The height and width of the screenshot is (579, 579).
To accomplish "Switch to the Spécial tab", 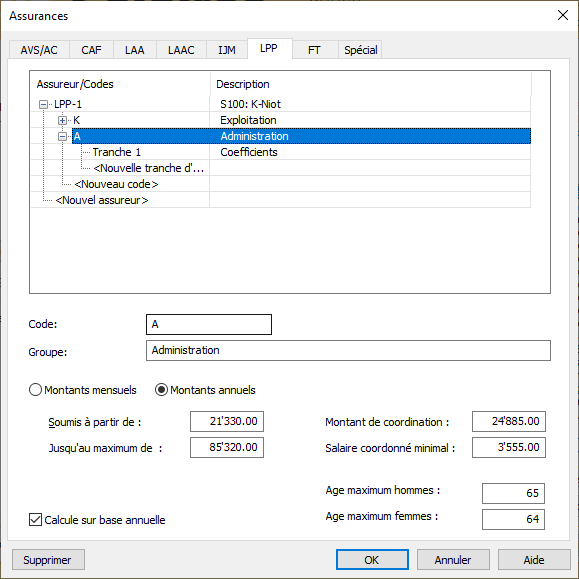I will click(360, 50).
